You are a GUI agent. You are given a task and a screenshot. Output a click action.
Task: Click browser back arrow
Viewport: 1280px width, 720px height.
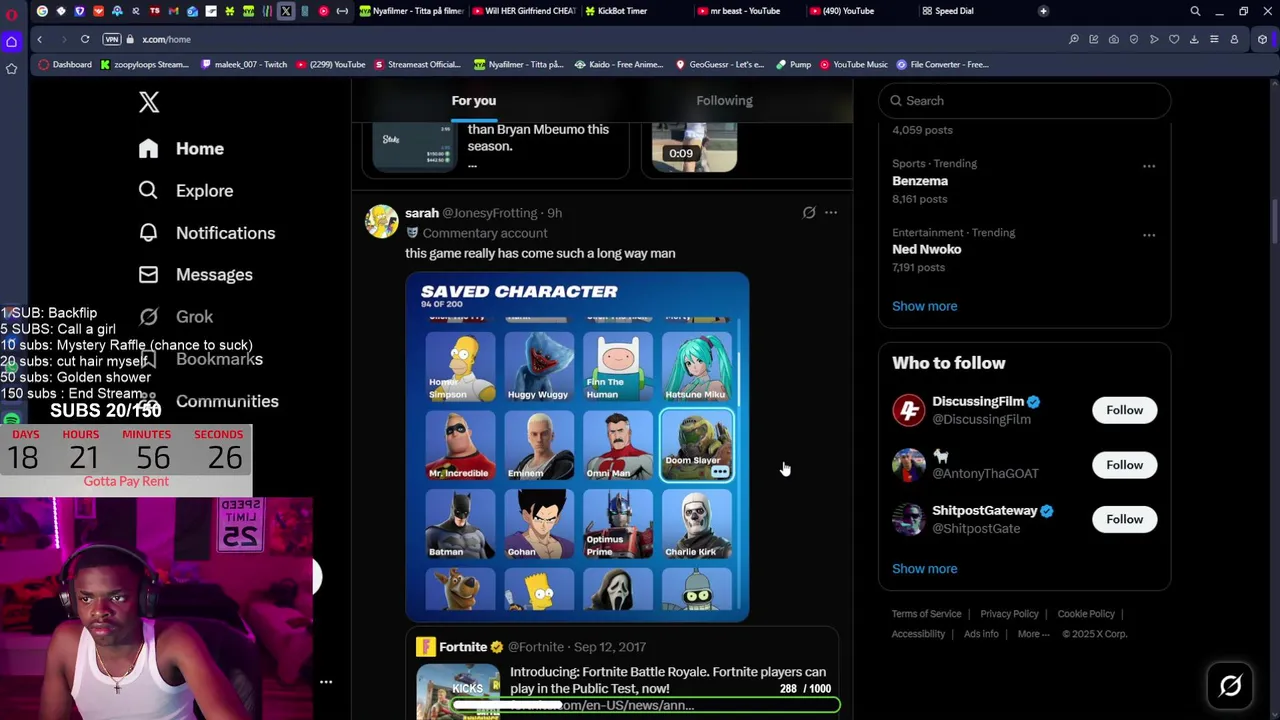[40, 39]
